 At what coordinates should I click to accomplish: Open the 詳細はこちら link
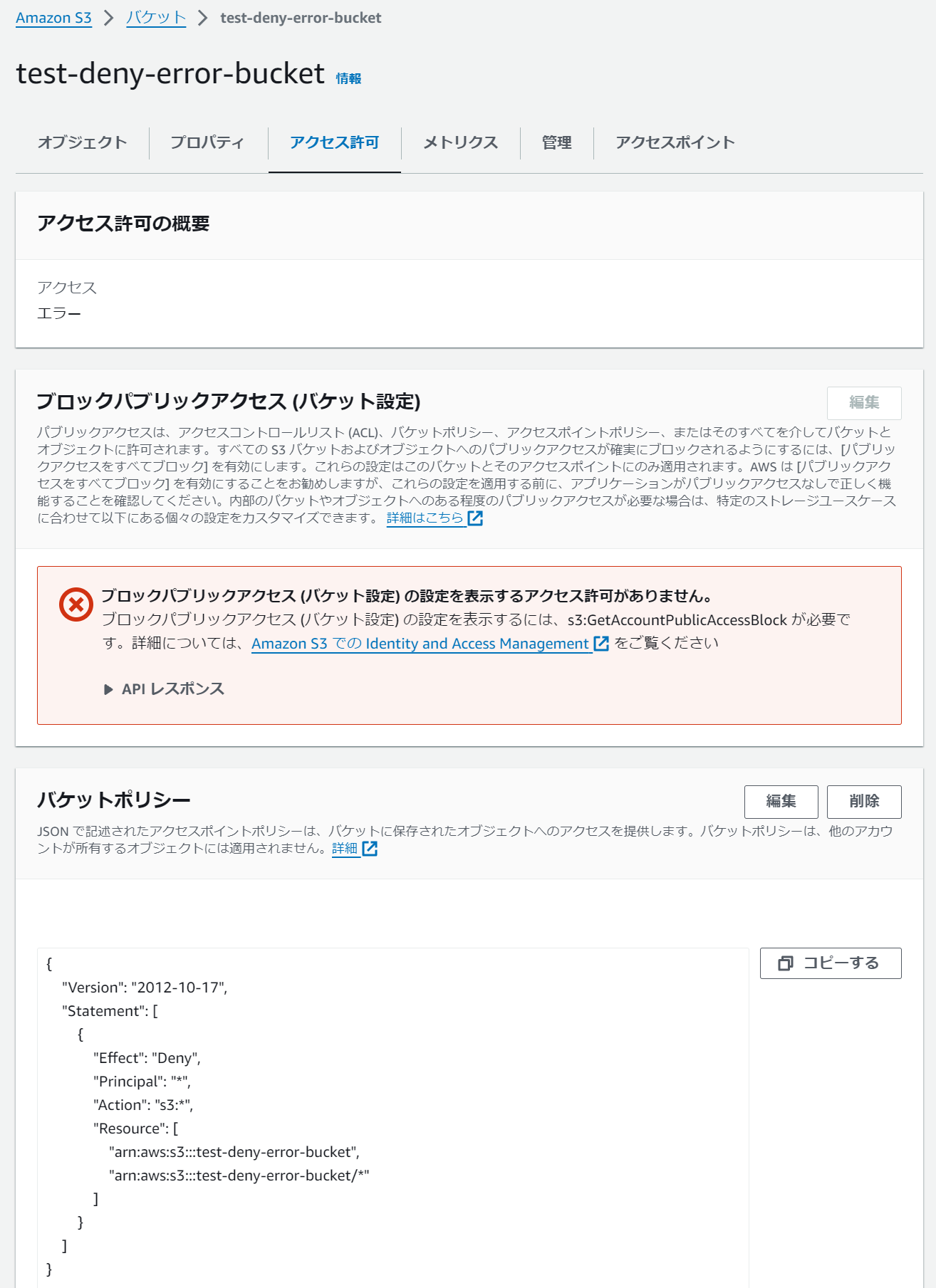click(425, 518)
